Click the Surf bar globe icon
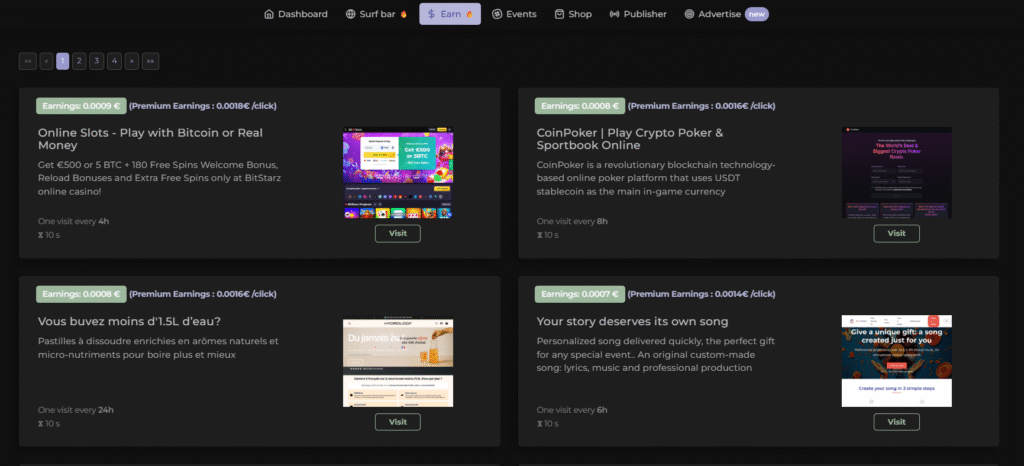 (x=350, y=14)
